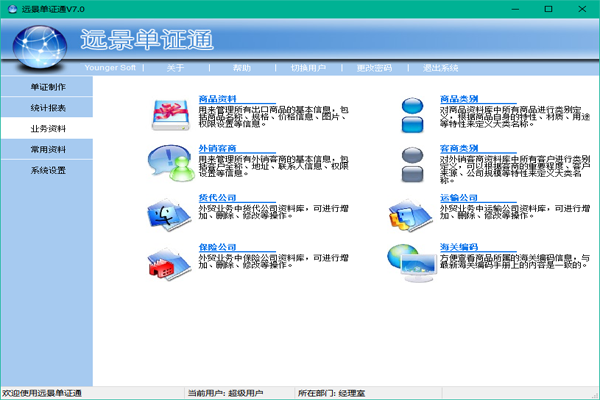Open the 海关编码 link
The image size is (600, 400).
pos(459,247)
